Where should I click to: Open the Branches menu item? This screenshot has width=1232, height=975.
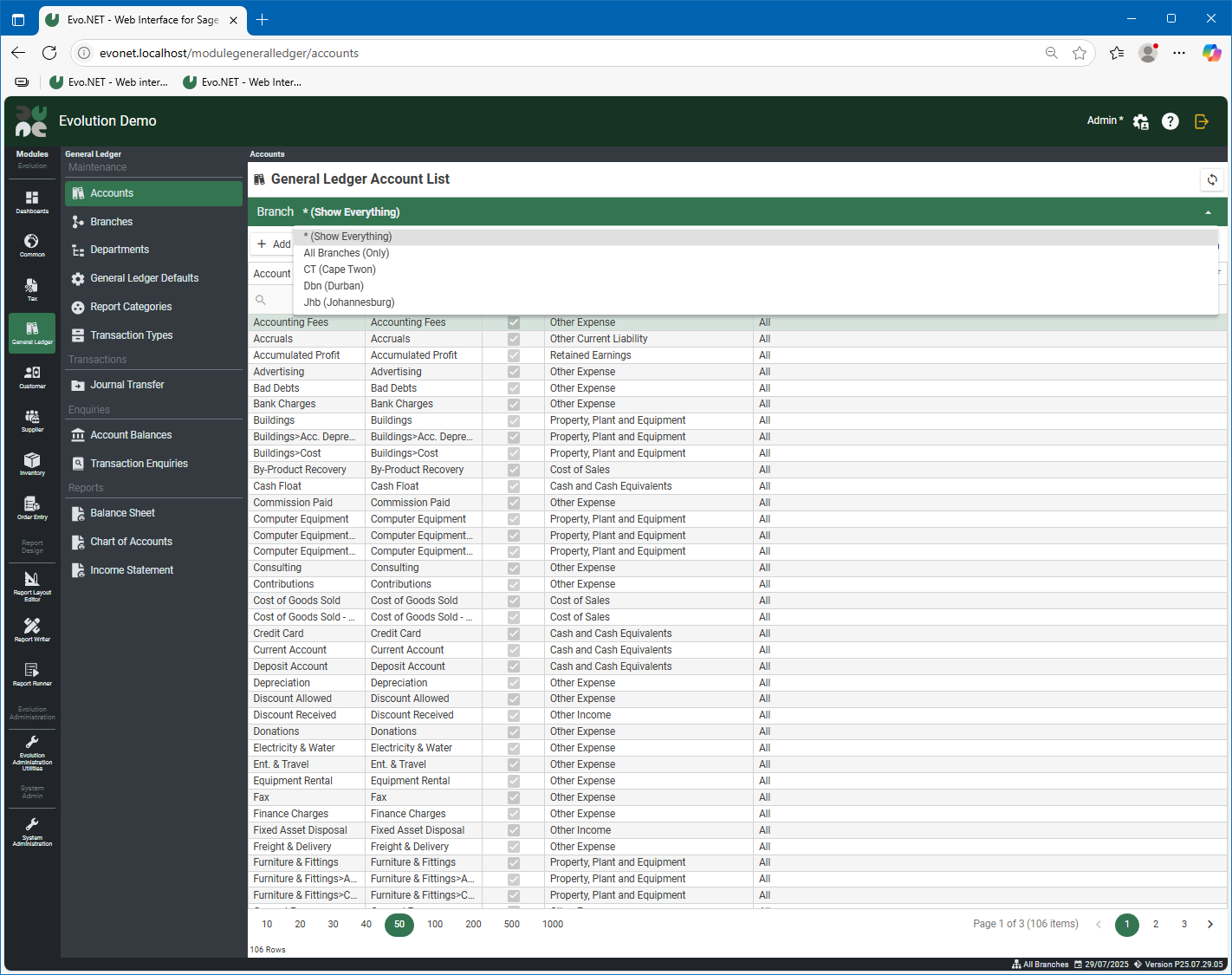coord(153,222)
